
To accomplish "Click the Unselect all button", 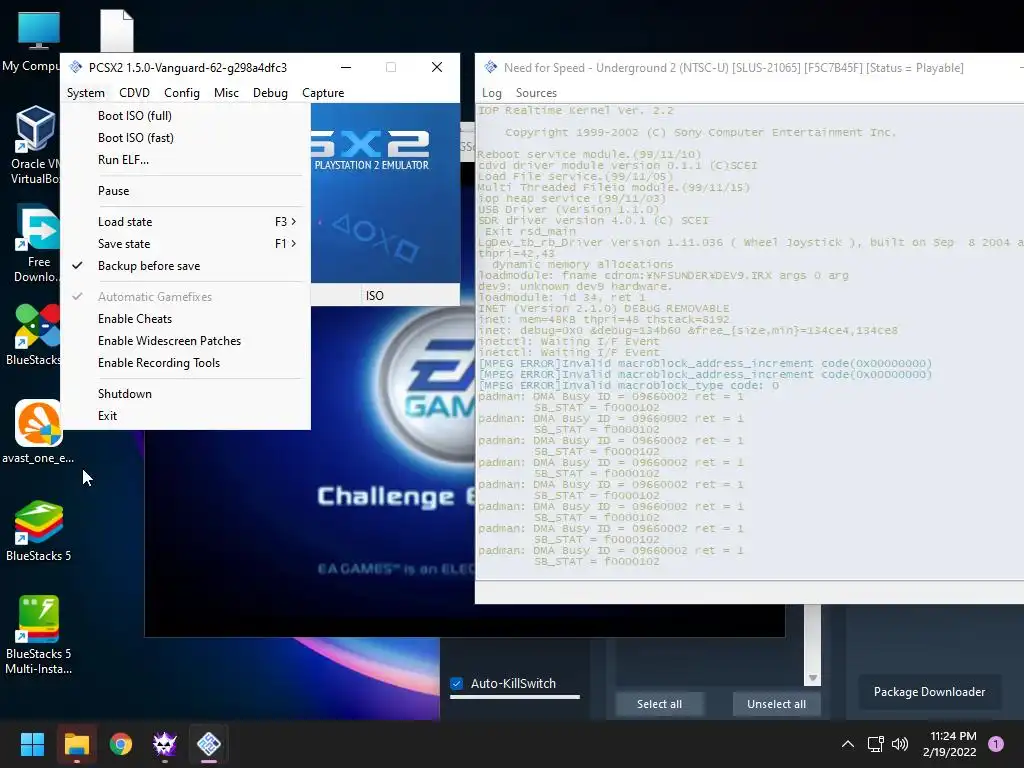I will click(x=776, y=704).
